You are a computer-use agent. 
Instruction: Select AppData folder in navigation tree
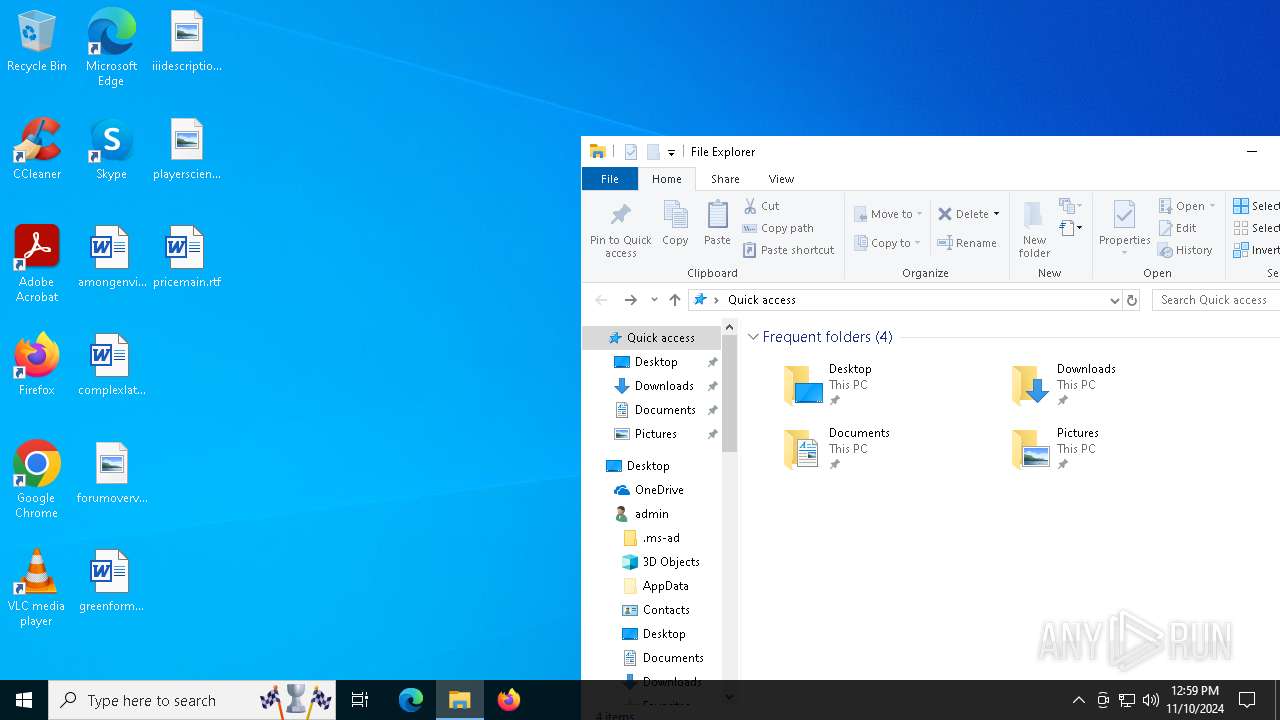(x=656, y=586)
